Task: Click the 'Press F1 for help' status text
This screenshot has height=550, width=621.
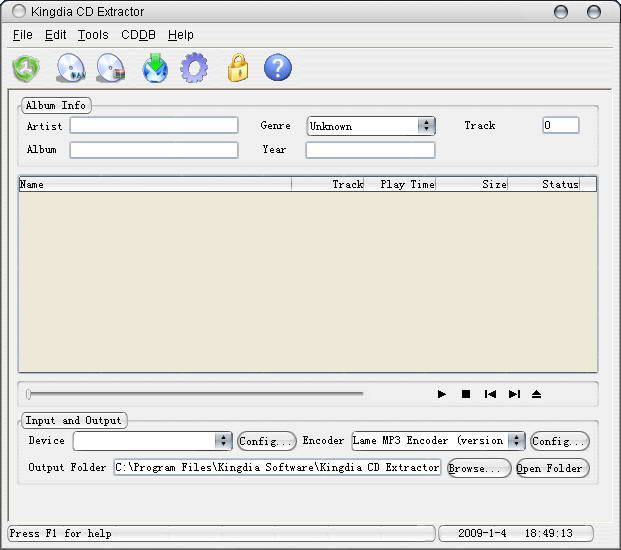Action: (x=60, y=534)
